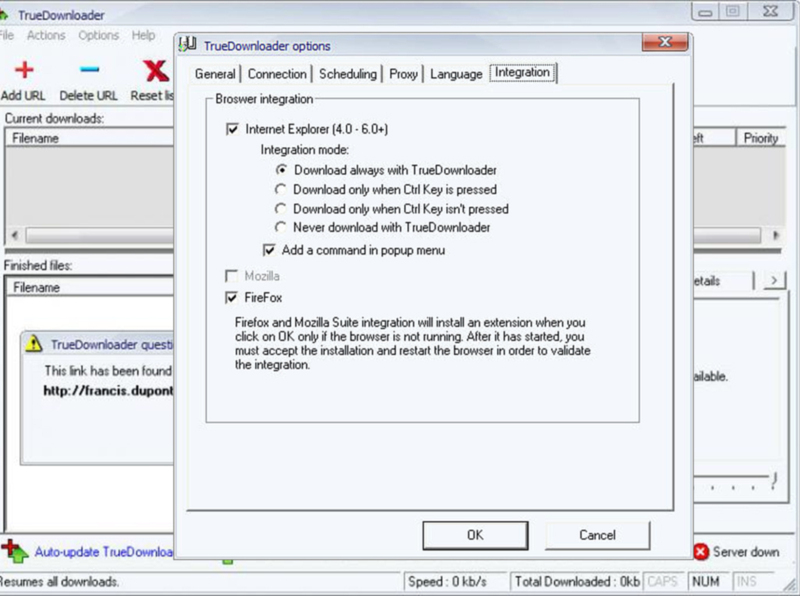Click the red plus Add URL icon
This screenshot has height=596, width=800.
tap(24, 70)
